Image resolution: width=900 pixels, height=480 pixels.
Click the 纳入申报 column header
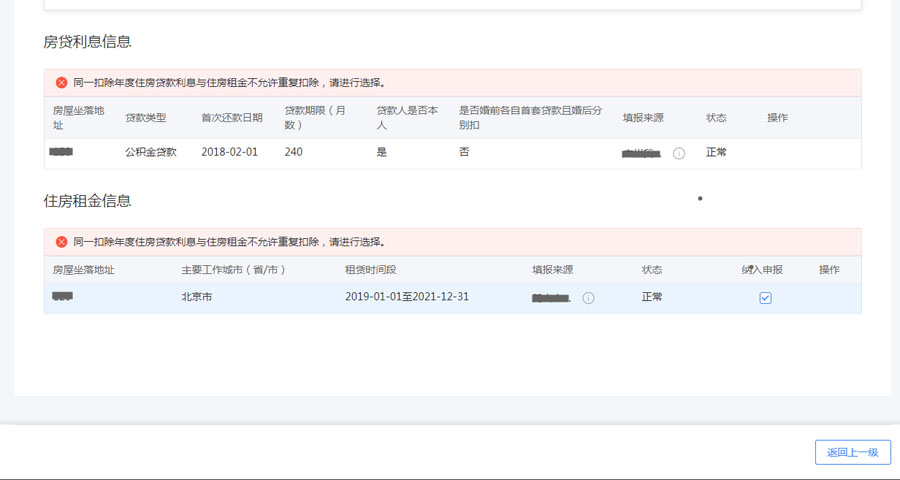pos(762,270)
